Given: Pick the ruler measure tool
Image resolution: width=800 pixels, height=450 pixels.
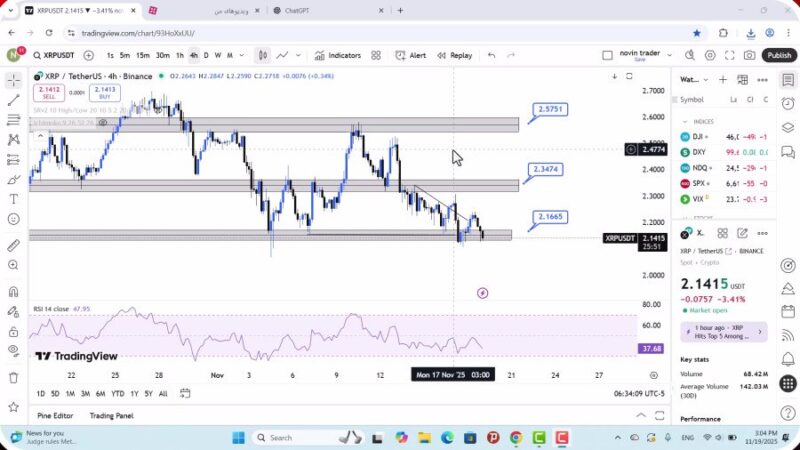Looking at the screenshot, I should [x=13, y=245].
